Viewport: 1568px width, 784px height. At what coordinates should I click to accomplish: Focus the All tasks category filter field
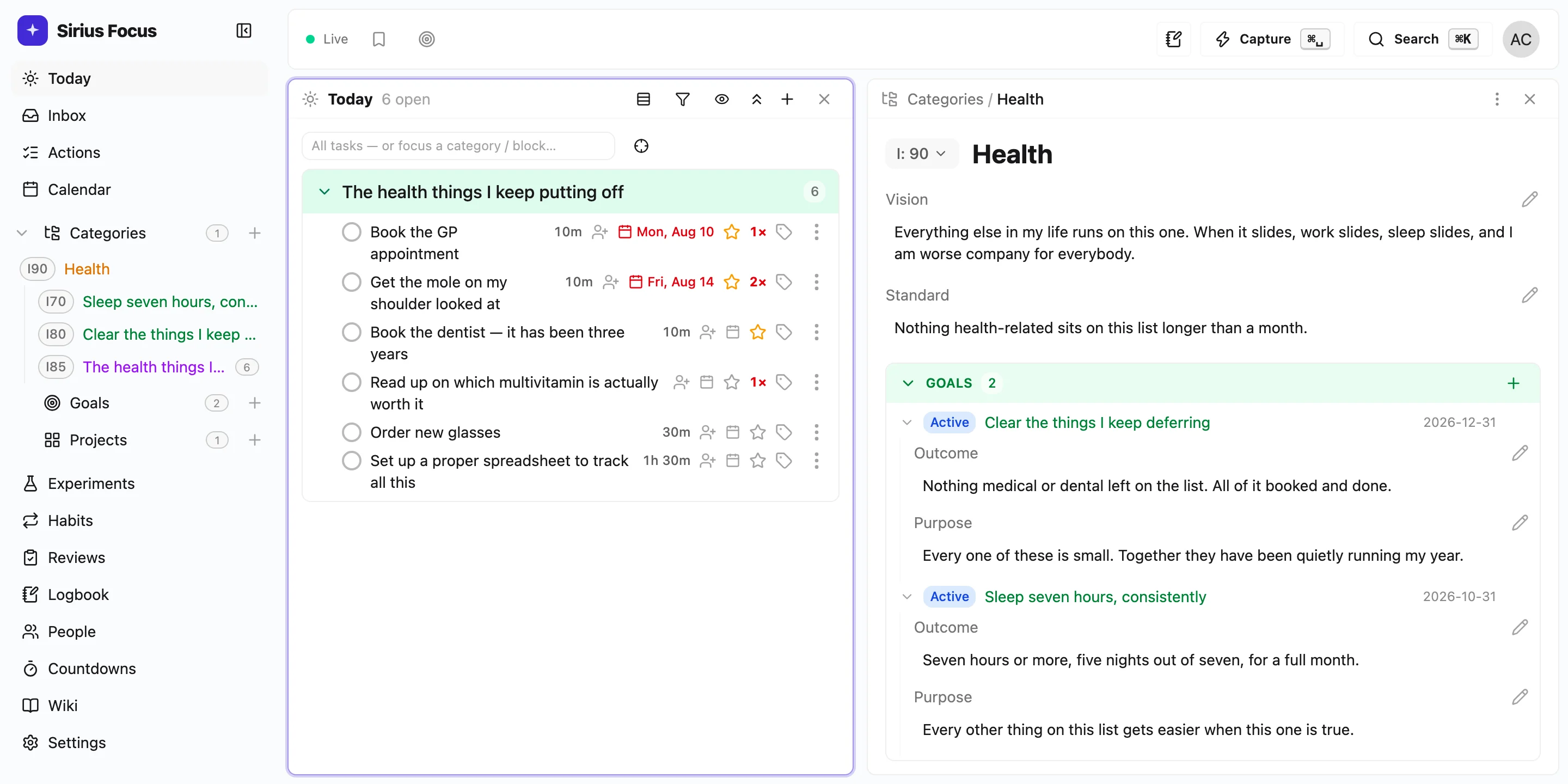[x=458, y=145]
